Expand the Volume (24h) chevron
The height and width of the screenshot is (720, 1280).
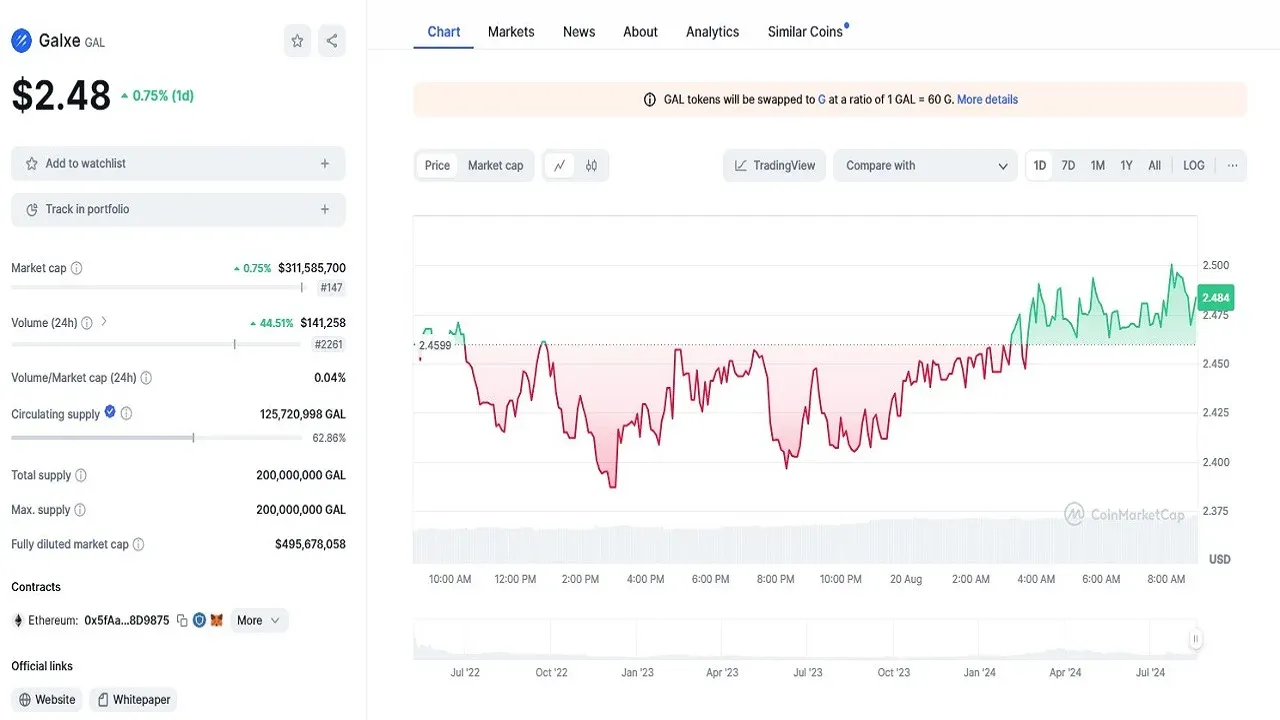pyautogui.click(x=103, y=322)
